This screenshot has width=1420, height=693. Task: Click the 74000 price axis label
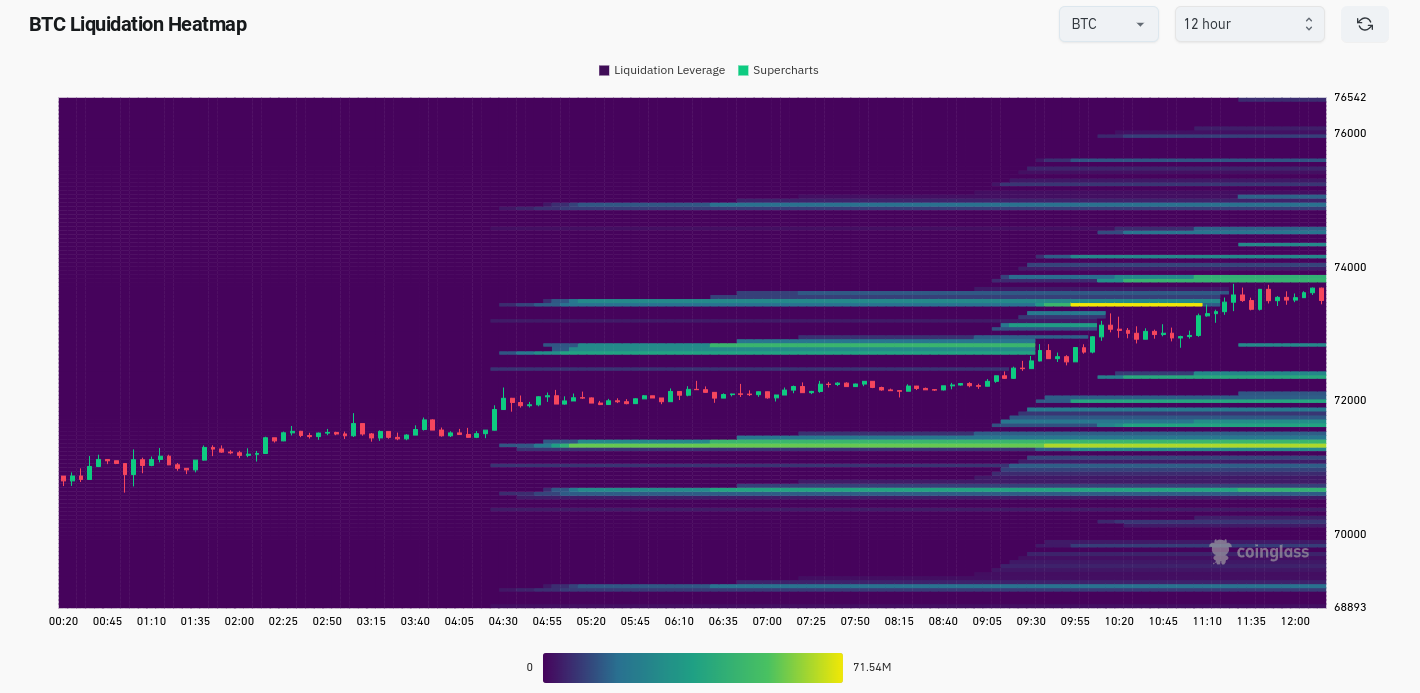[1350, 267]
